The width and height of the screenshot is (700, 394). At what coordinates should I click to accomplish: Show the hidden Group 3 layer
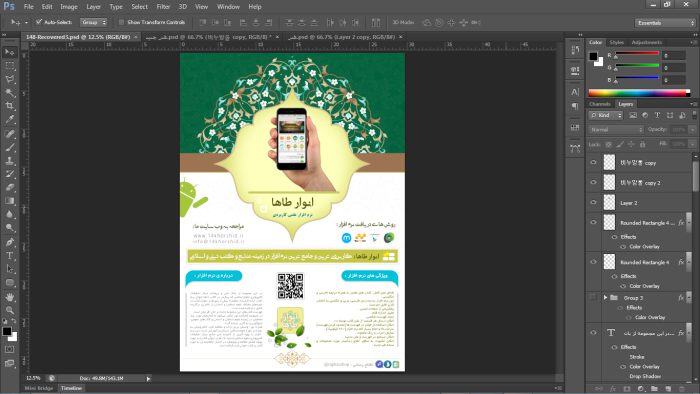tap(593, 297)
